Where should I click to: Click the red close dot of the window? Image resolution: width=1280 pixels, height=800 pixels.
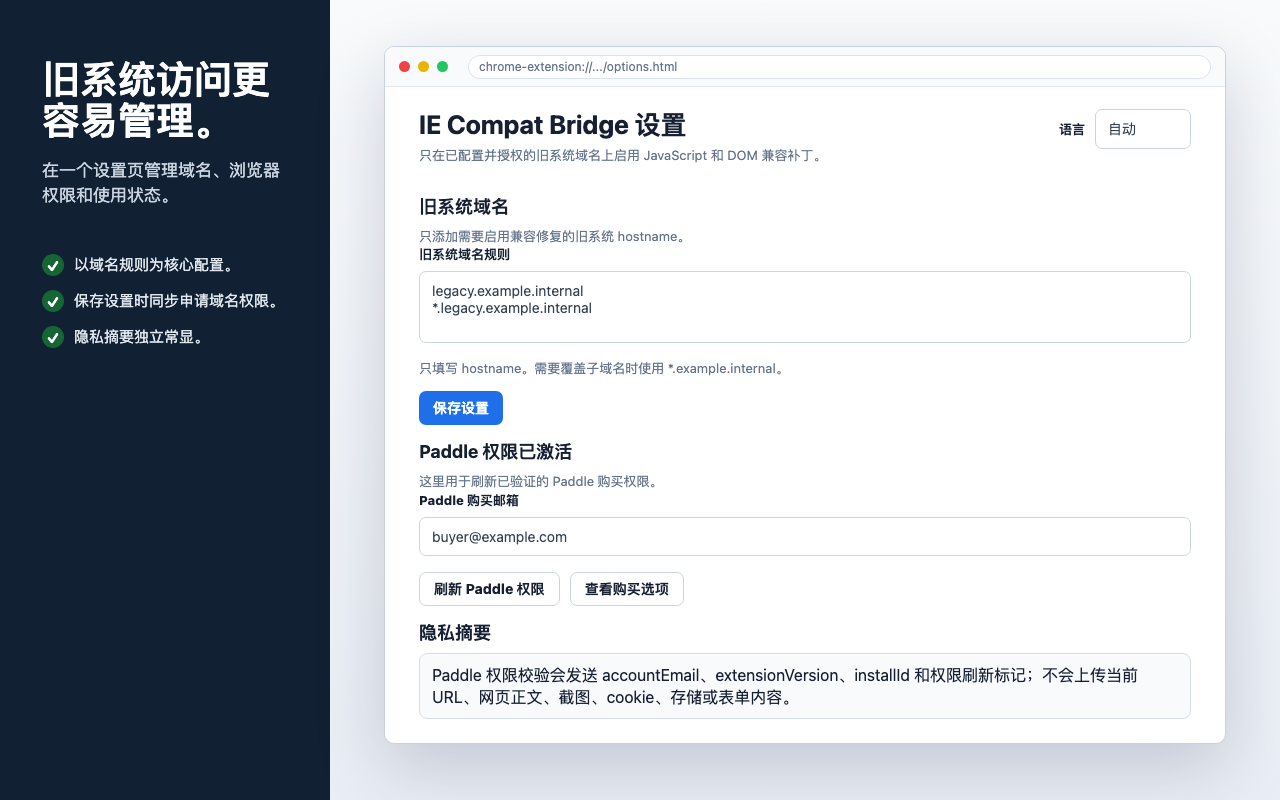404,67
